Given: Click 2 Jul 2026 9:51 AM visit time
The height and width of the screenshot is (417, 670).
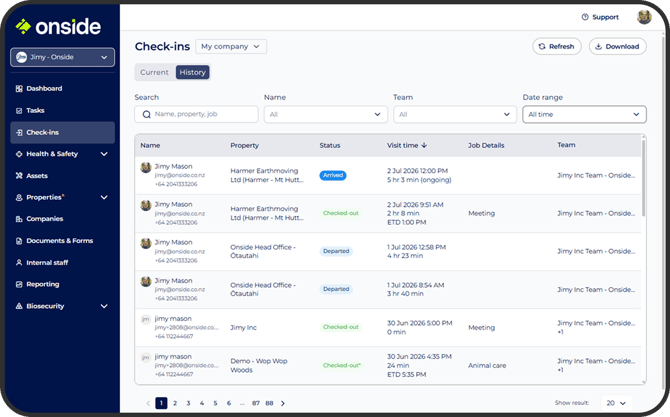Looking at the screenshot, I should click(415, 205).
